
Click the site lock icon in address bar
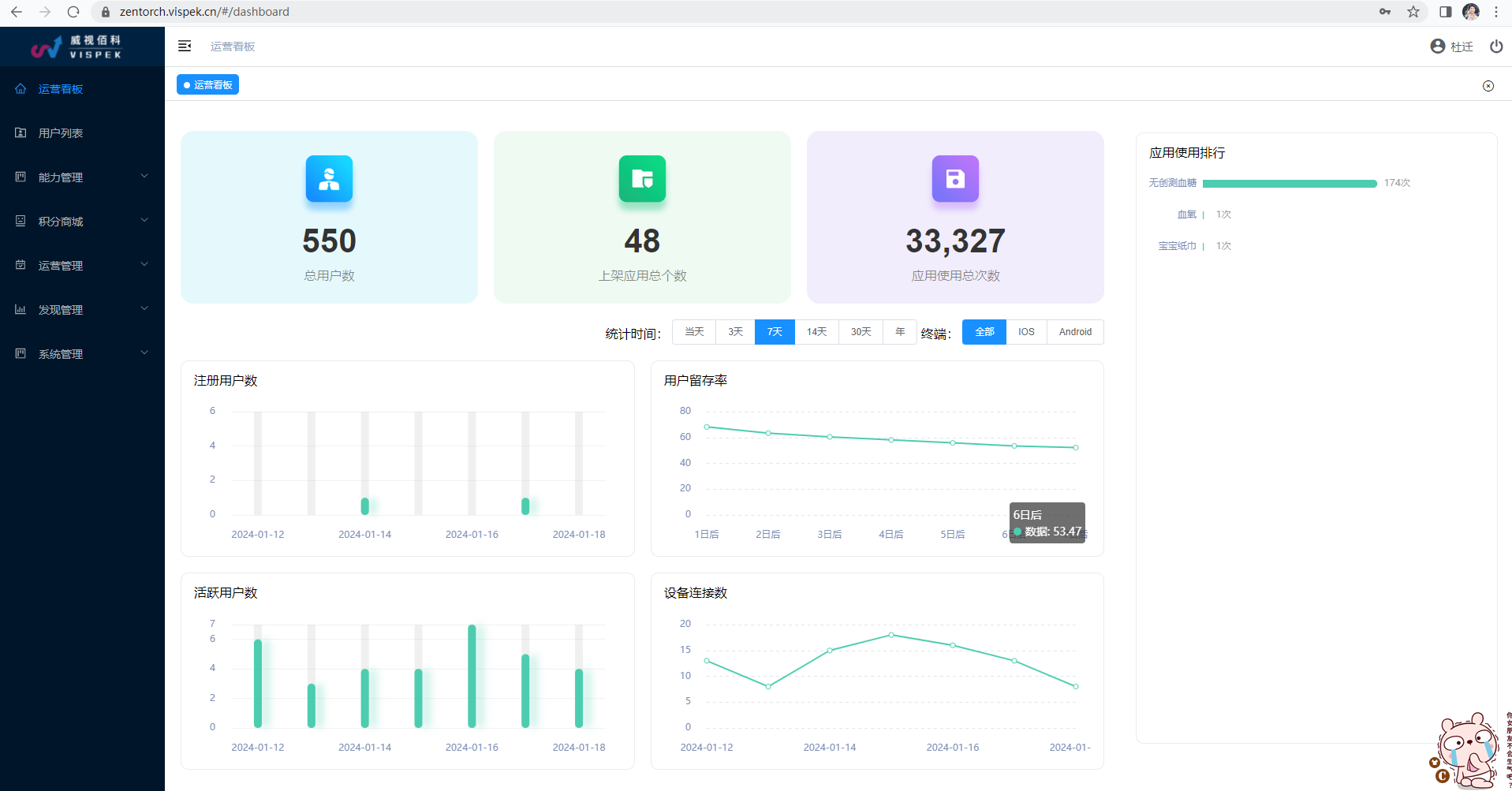[106, 12]
